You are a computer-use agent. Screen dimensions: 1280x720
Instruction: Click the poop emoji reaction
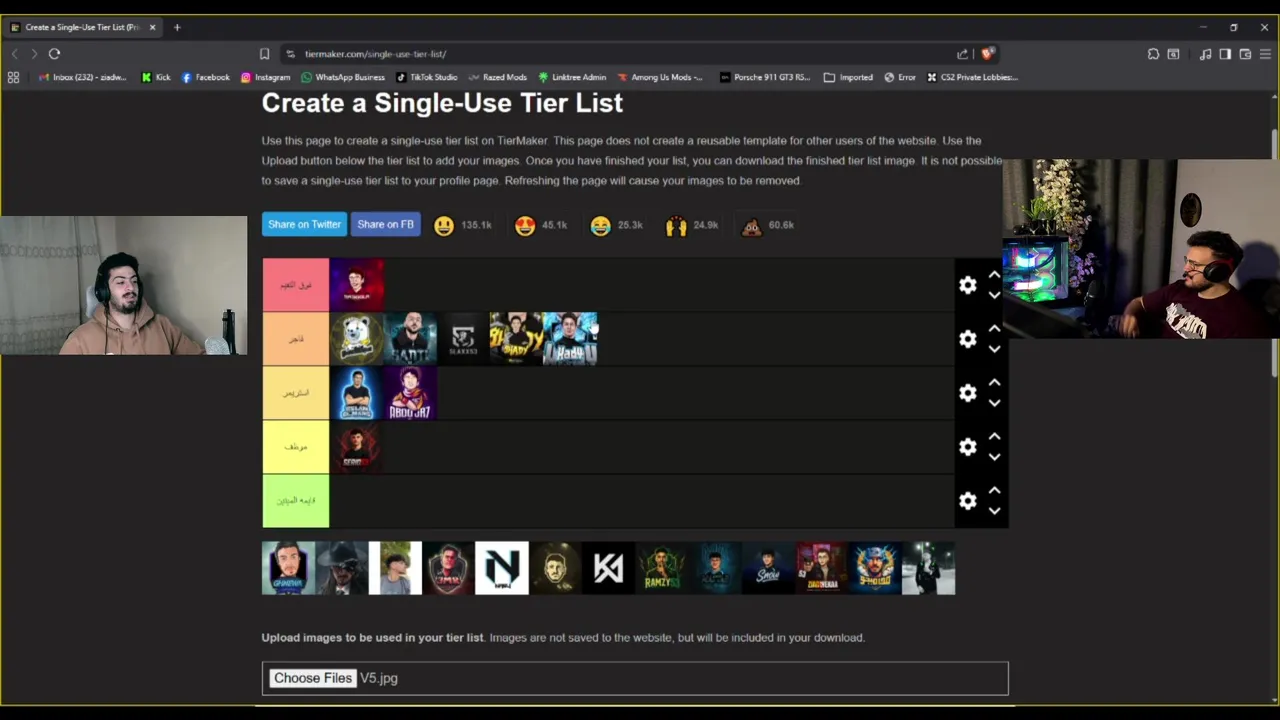click(x=751, y=226)
